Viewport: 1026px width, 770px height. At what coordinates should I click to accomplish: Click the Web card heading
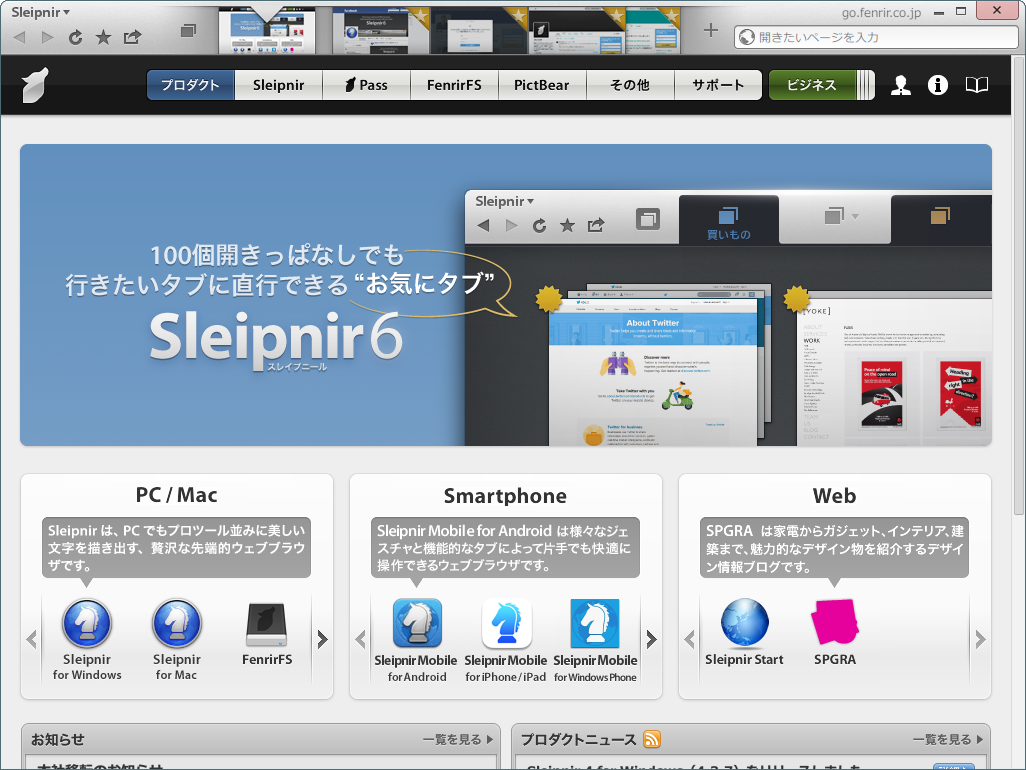point(834,496)
